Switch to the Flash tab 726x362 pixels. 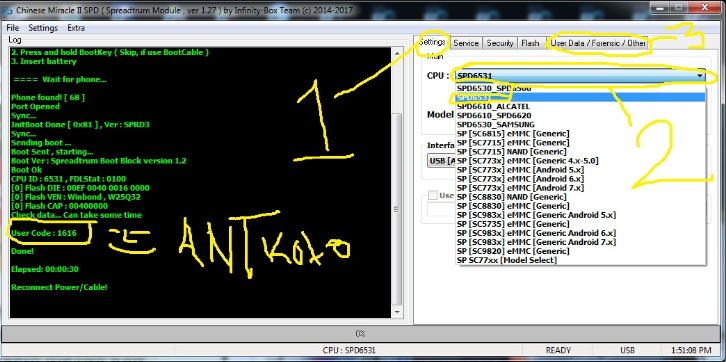[530, 43]
